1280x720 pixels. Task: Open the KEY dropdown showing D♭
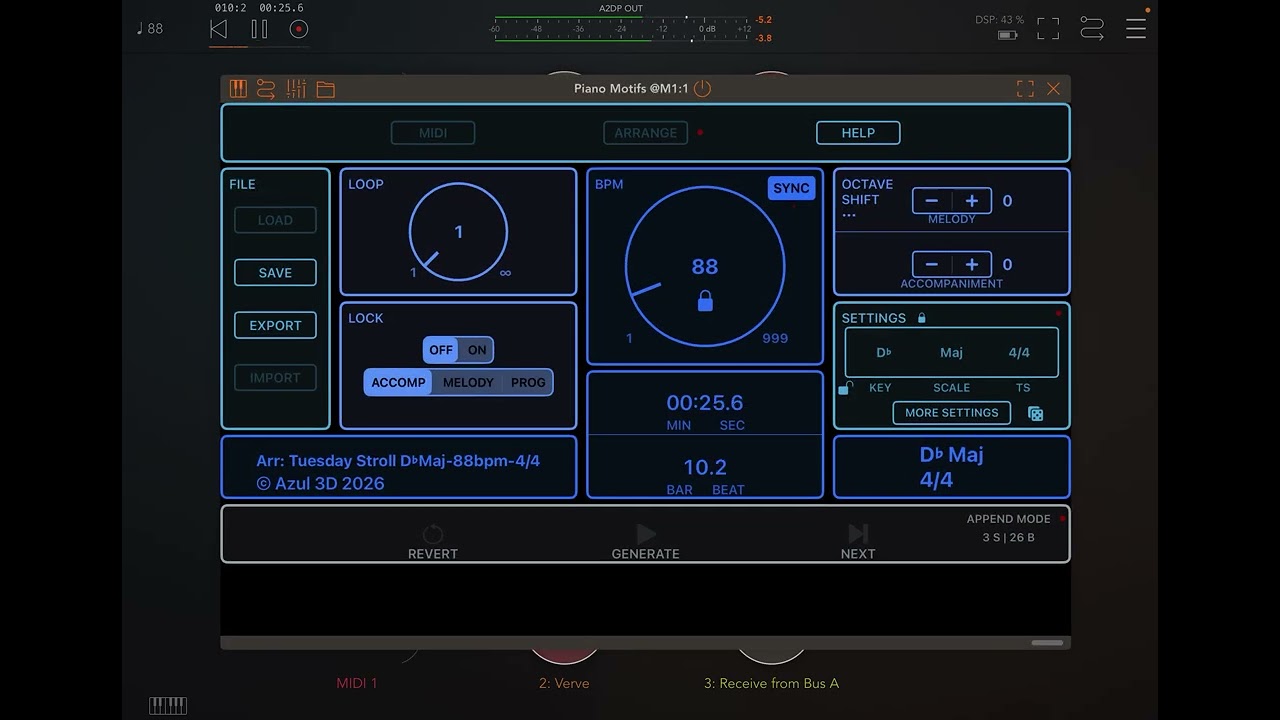coord(884,352)
